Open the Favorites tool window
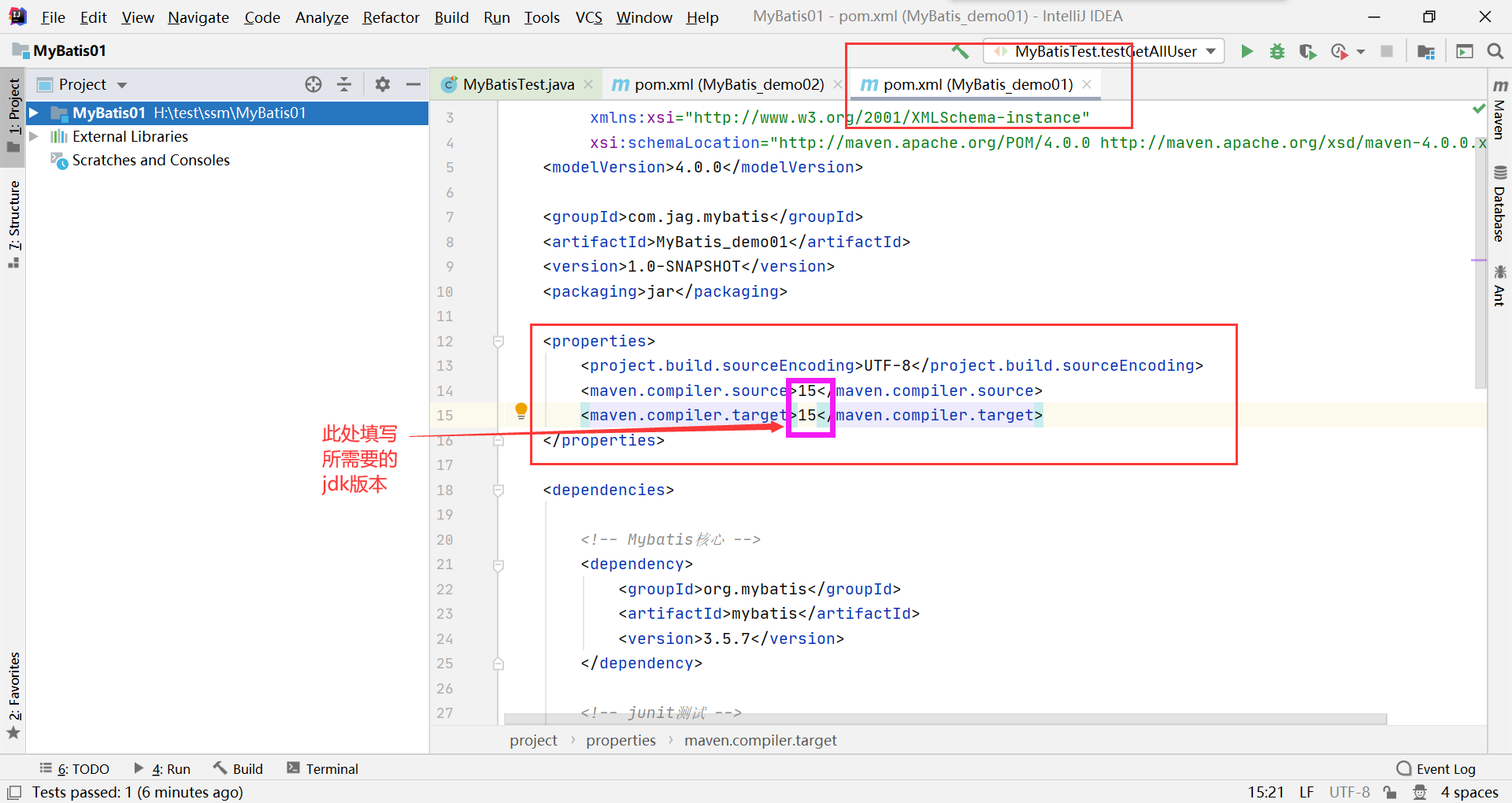Screen dimensions: 1512x803 point(13,696)
